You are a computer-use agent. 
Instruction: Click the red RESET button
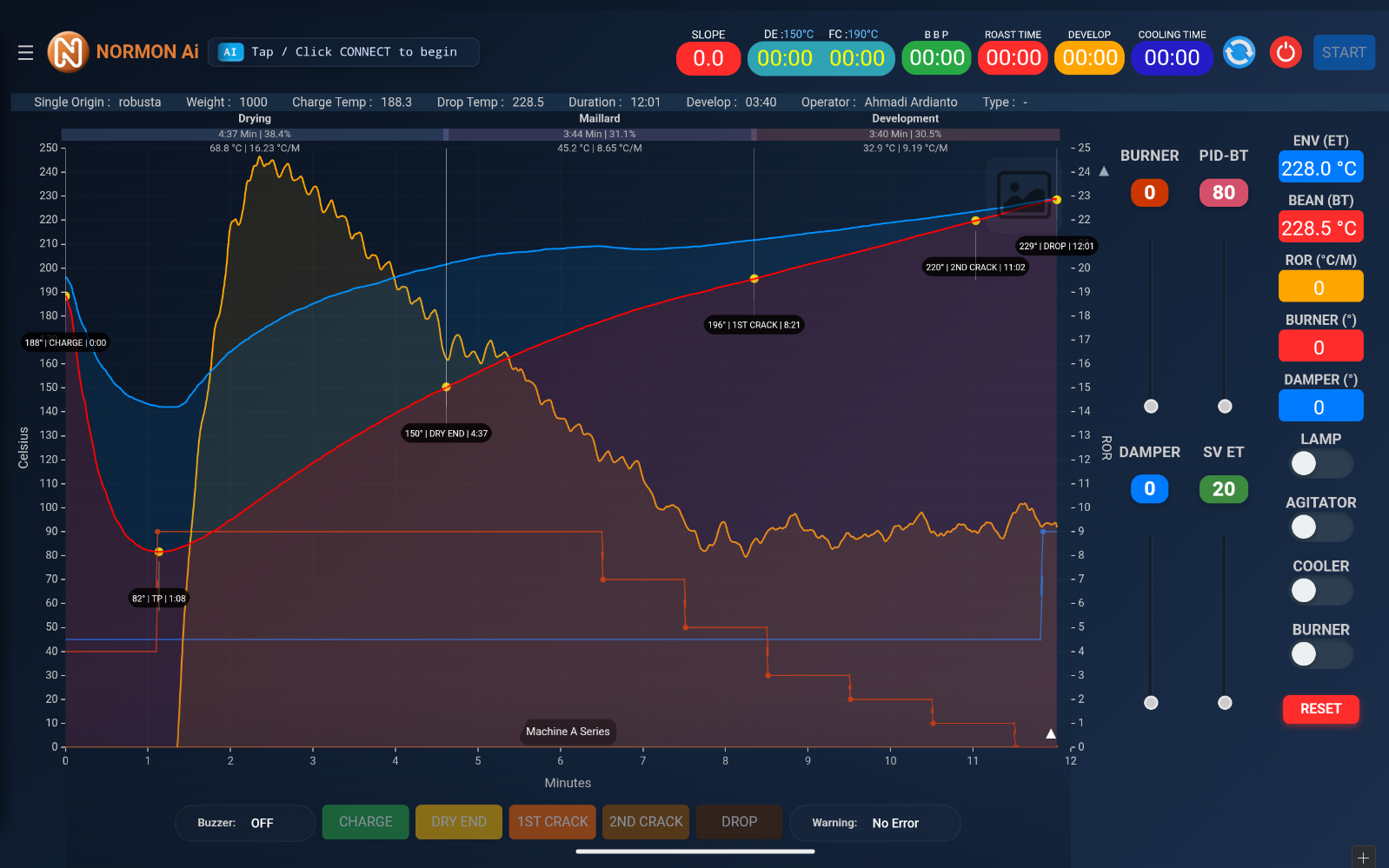tap(1319, 709)
